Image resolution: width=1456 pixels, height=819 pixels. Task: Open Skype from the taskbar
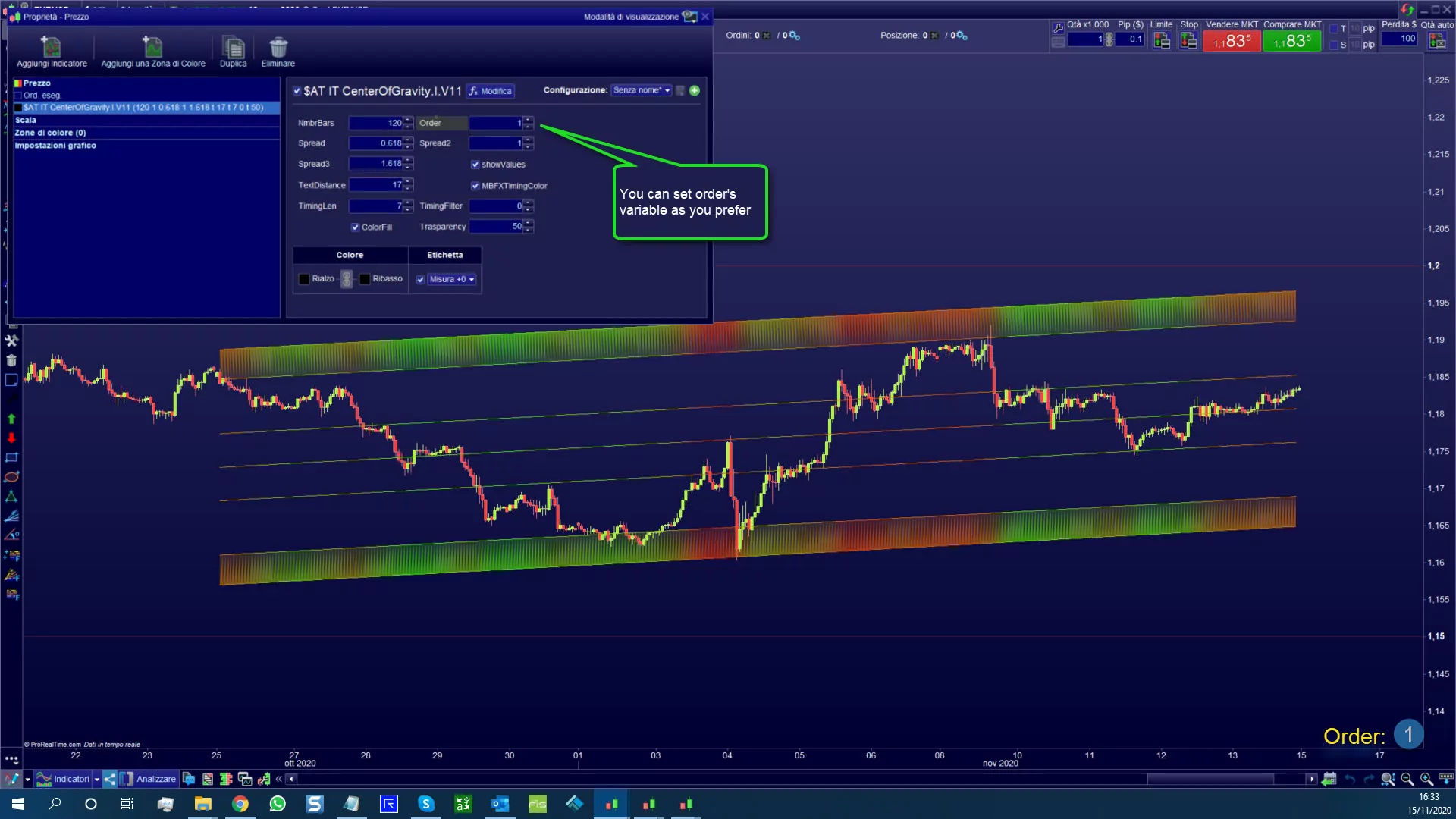coord(426,804)
